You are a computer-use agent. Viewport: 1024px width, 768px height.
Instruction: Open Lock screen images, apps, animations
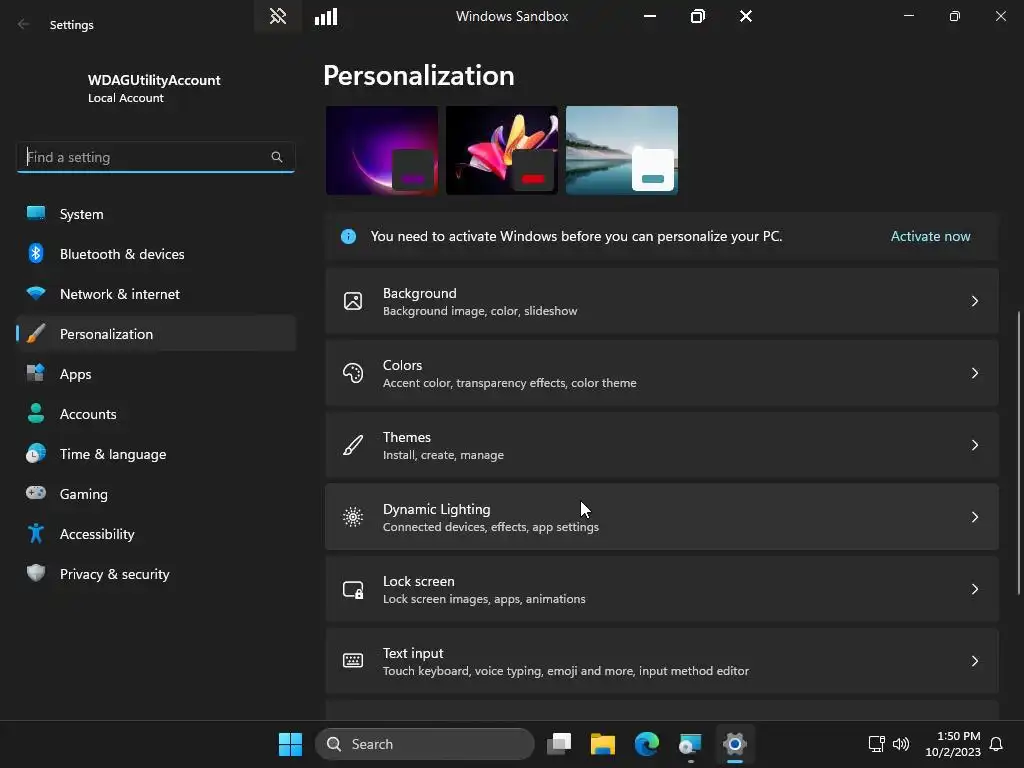click(662, 589)
